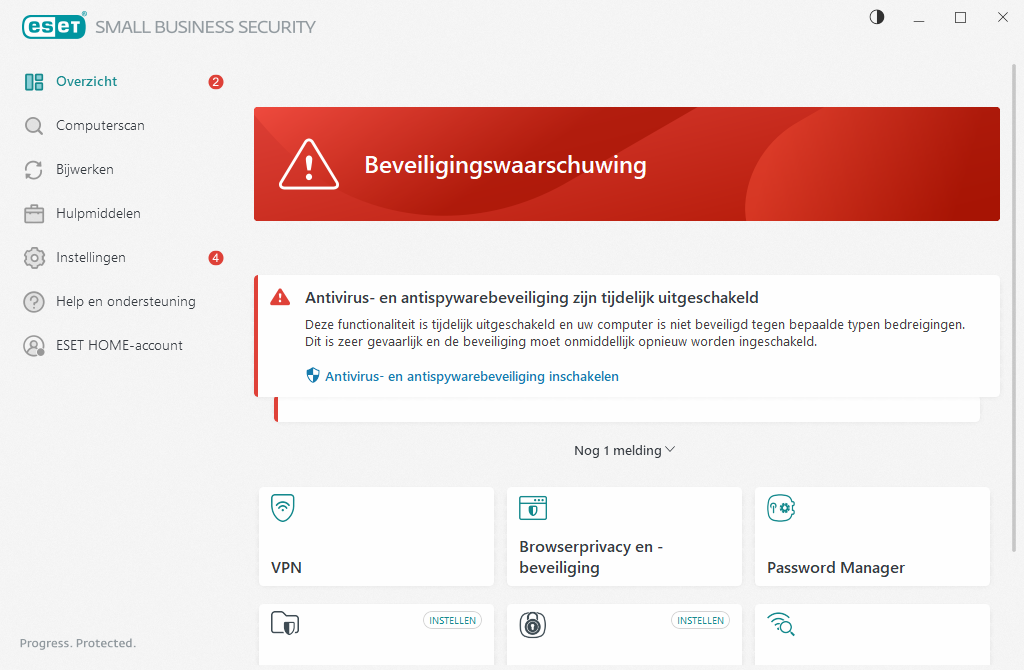This screenshot has width=1024, height=670.
Task: Click the white warning triangle in the red banner
Action: coord(309,165)
